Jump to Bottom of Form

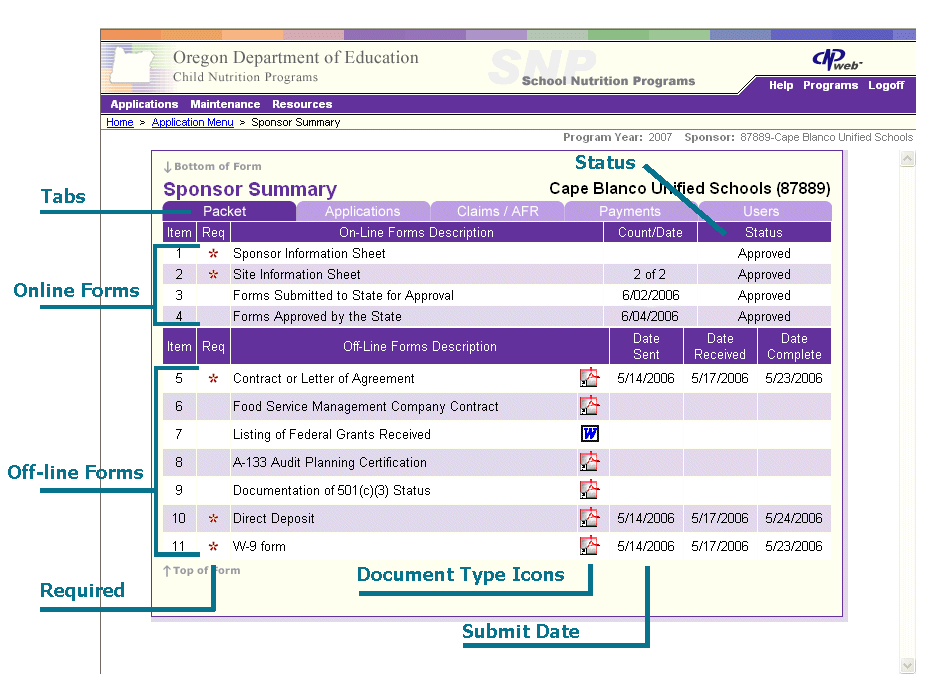click(x=213, y=166)
